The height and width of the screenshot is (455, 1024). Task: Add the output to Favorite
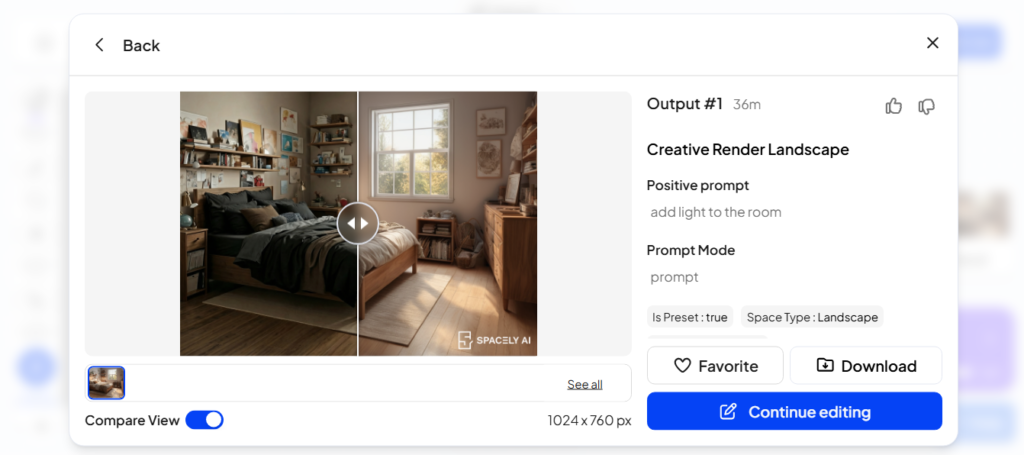point(715,366)
